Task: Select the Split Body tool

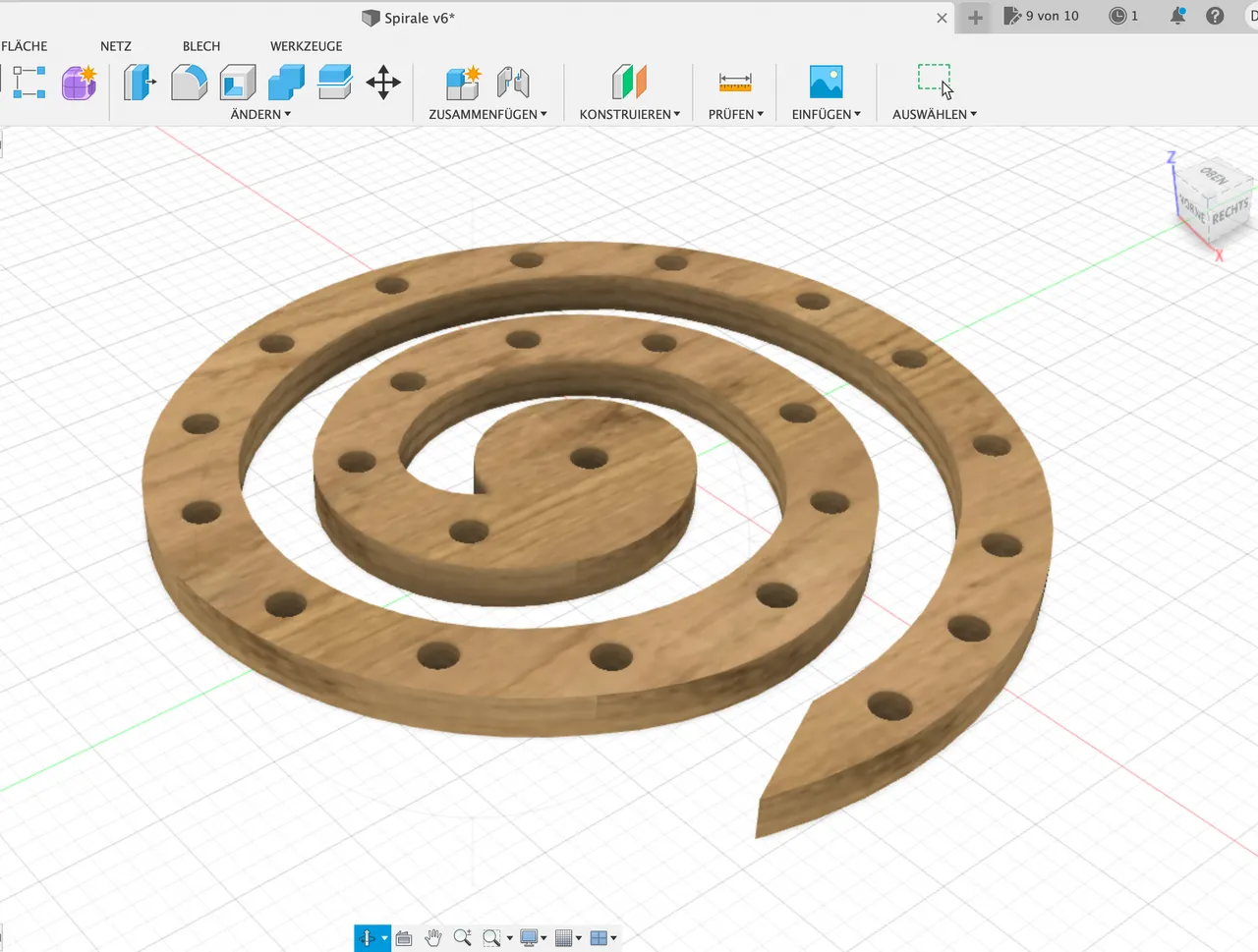Action: pos(334,83)
